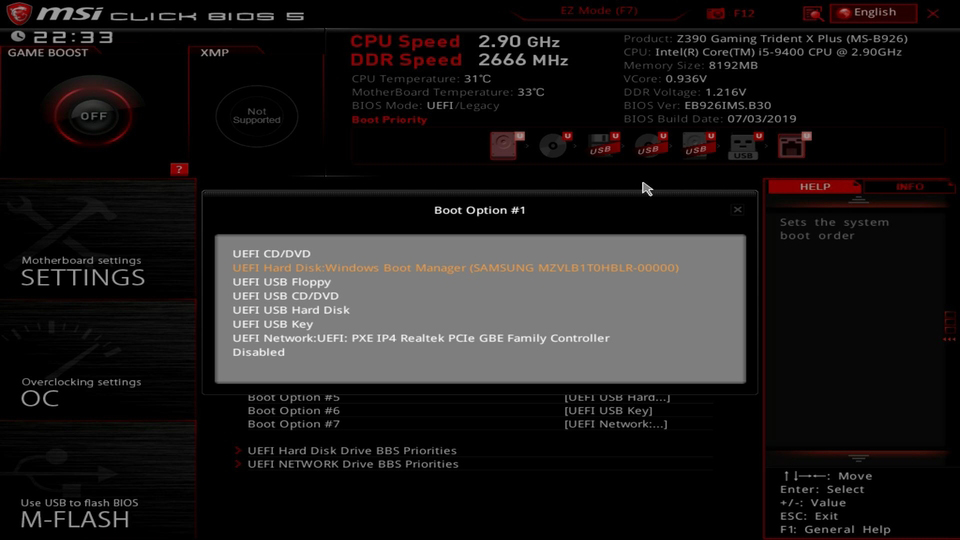Click the USB key boot priority icon

pos(744,147)
